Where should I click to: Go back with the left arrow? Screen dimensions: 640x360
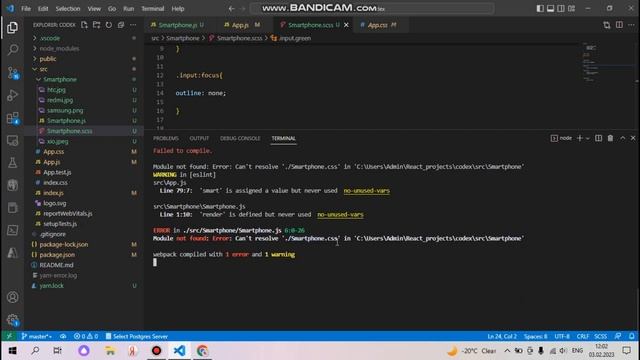pyautogui.click(x=231, y=9)
